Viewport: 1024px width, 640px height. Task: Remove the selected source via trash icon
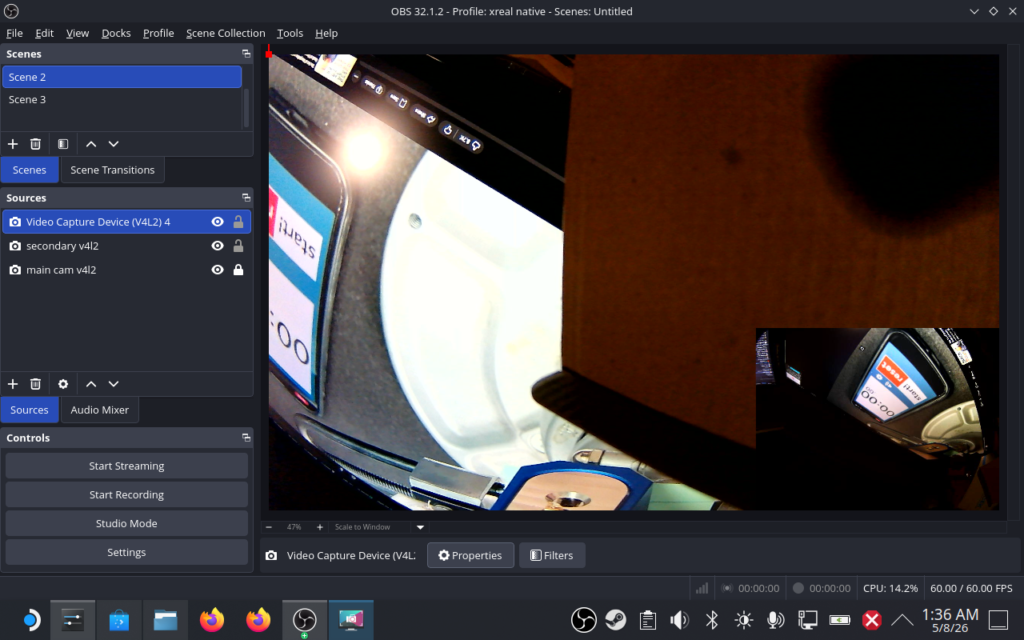coord(35,384)
